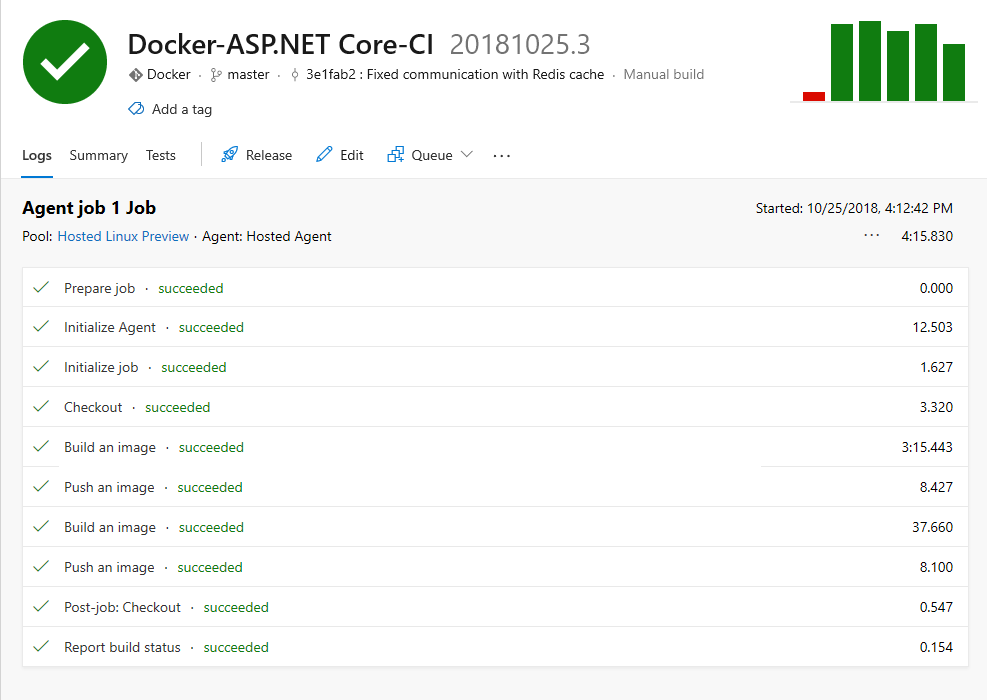Click the large green build succeeded checkmark
The image size is (987, 700).
point(65,62)
